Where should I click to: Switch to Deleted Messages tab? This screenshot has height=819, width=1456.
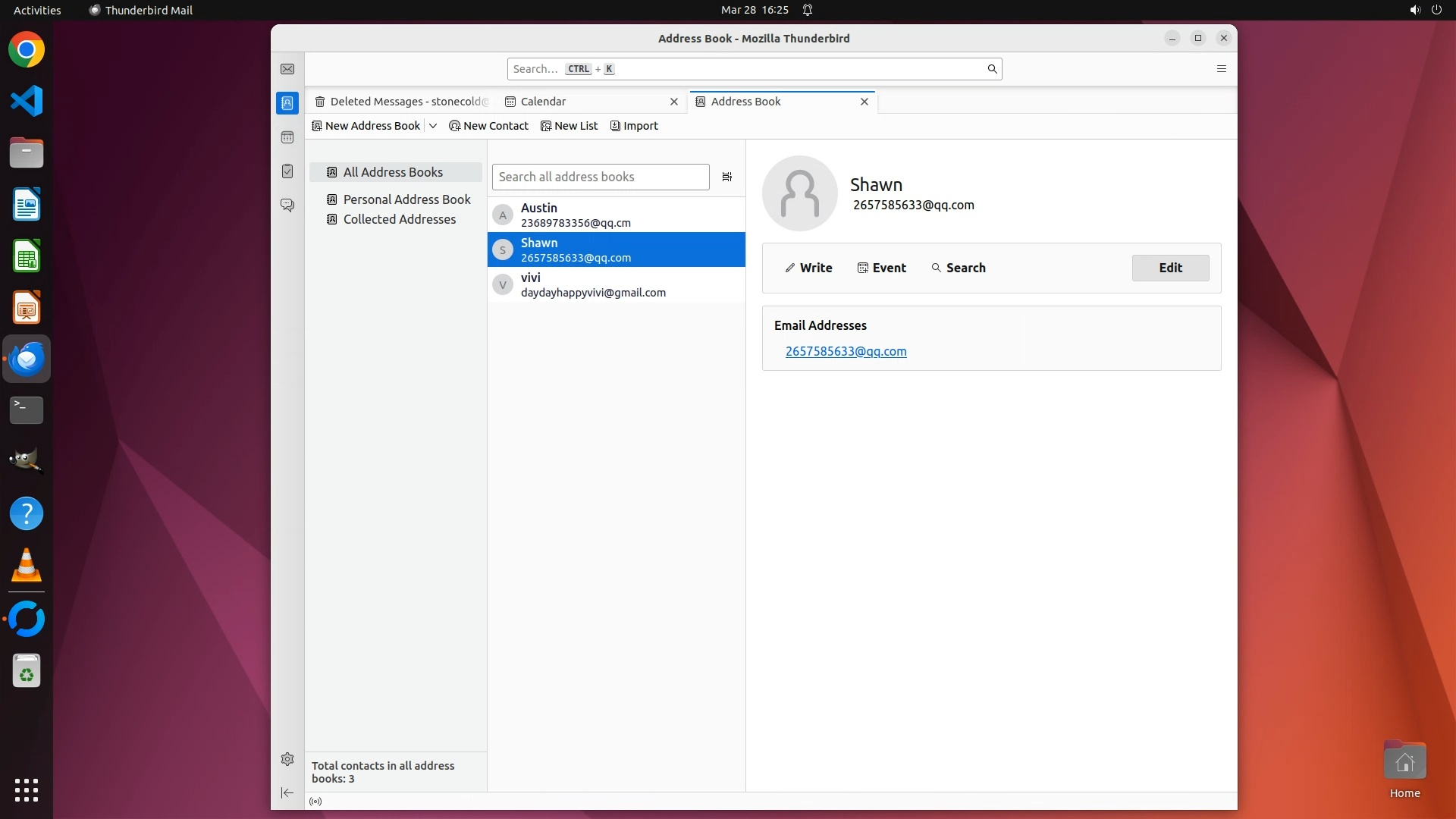pyautogui.click(x=402, y=102)
